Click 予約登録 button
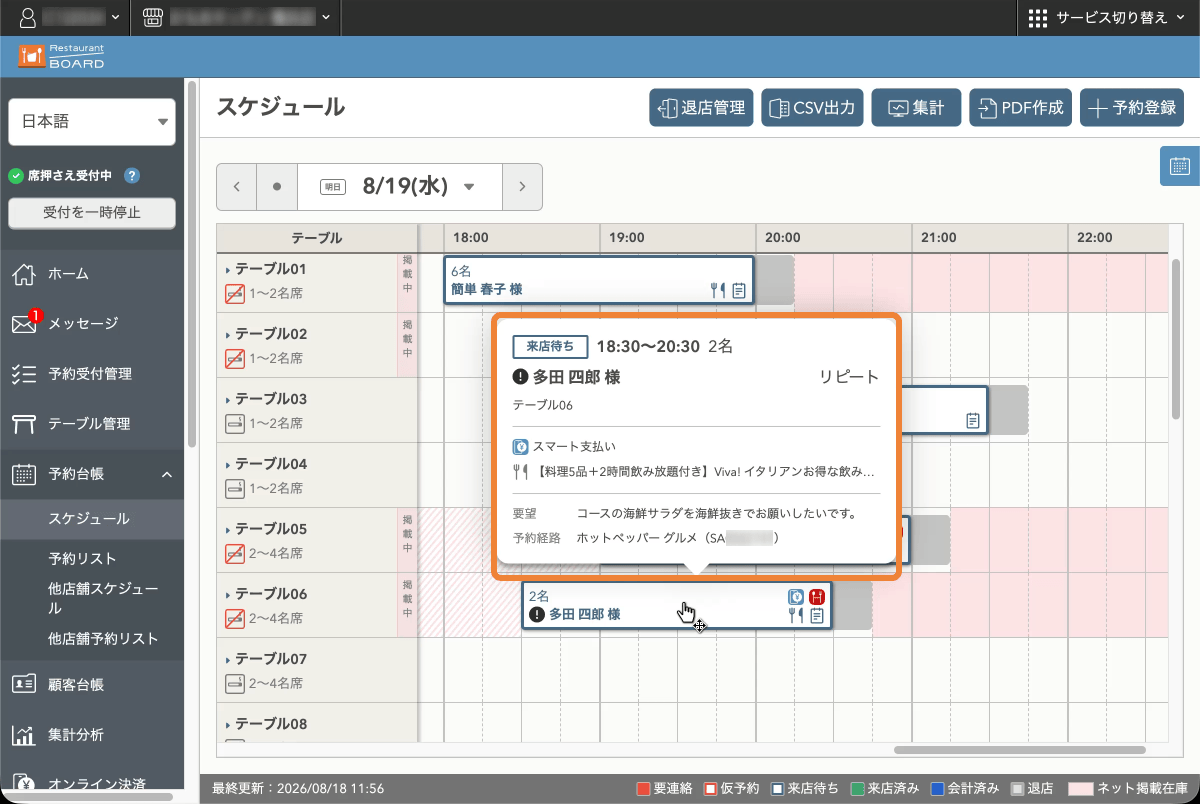 coord(1132,108)
